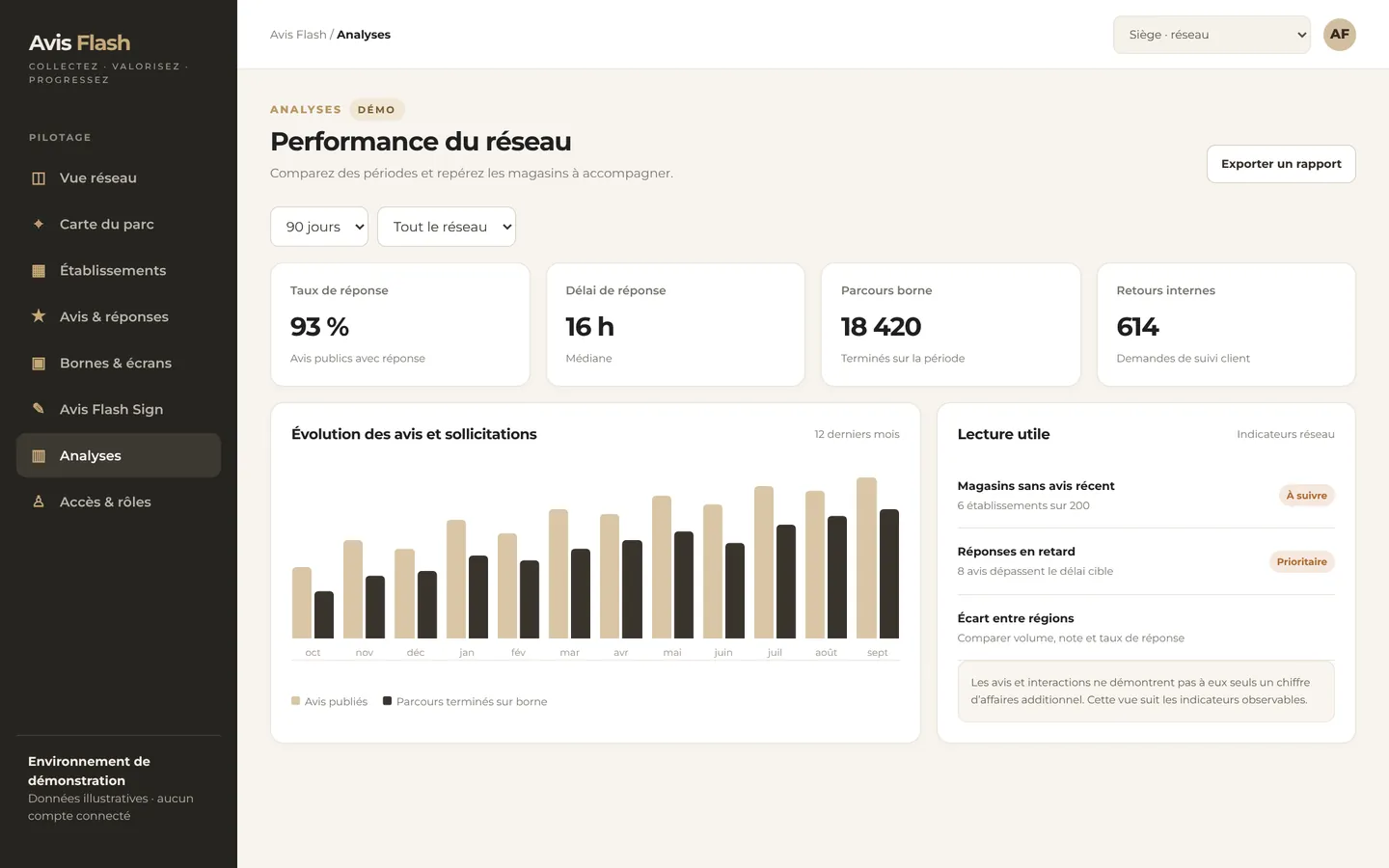Click the Carte du parc star icon

[39, 225]
